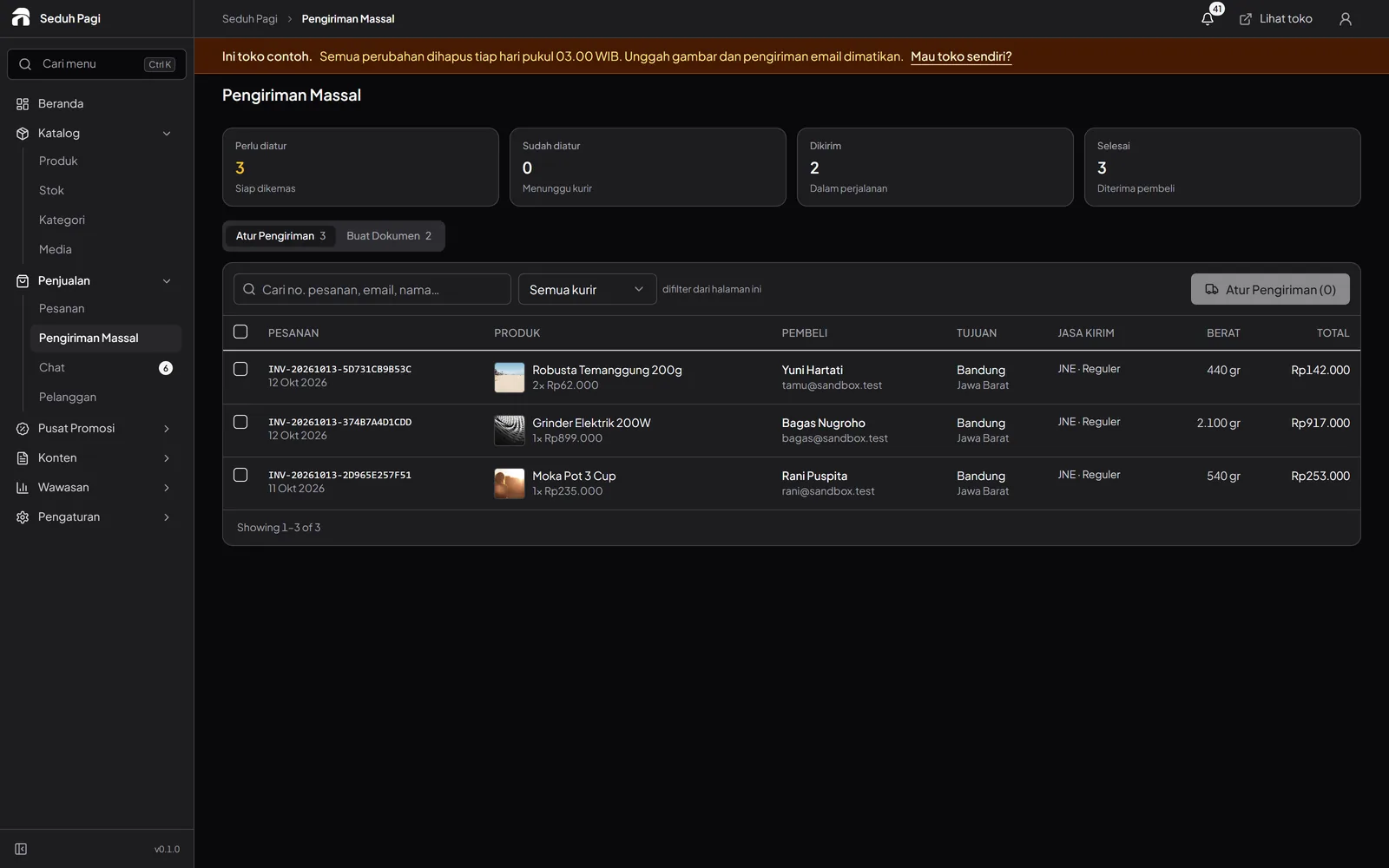Viewport: 1389px width, 868px height.
Task: Open the notifications bell icon
Action: (1208, 19)
